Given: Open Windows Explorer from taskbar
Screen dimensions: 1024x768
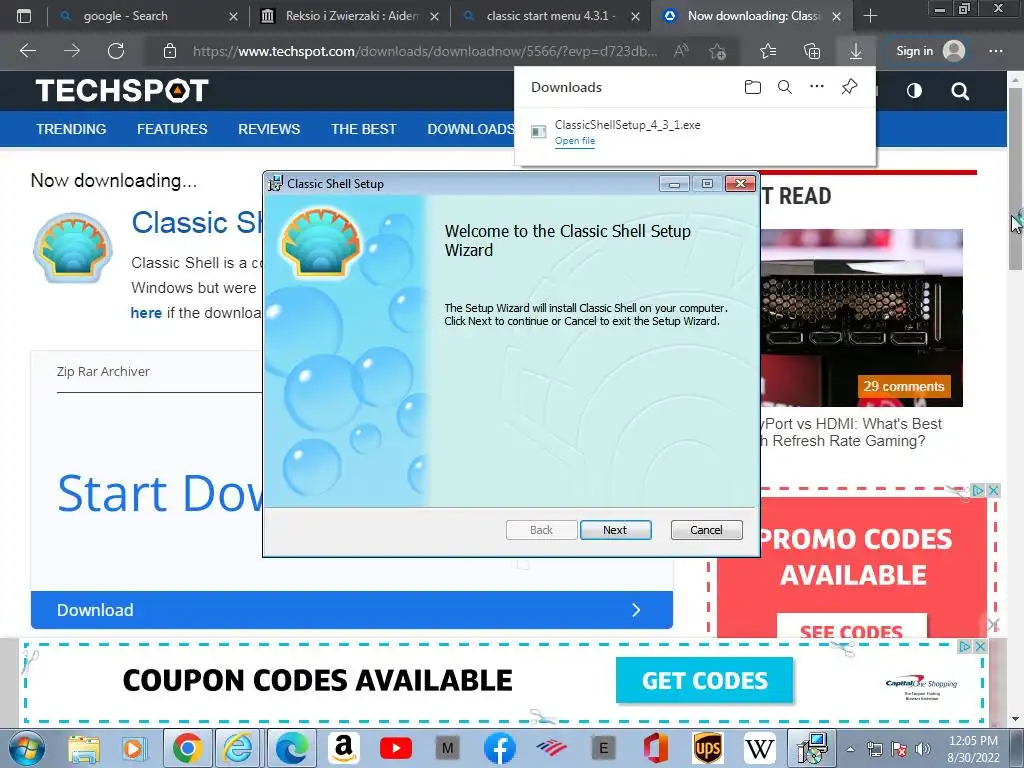Looking at the screenshot, I should point(85,748).
